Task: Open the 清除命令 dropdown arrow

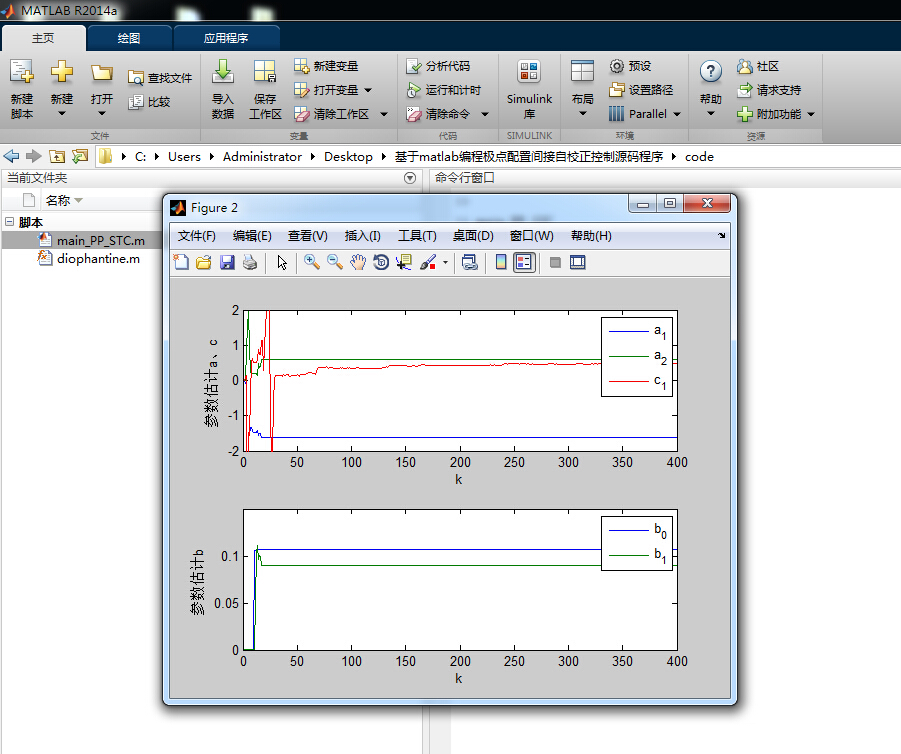Action: click(x=485, y=114)
